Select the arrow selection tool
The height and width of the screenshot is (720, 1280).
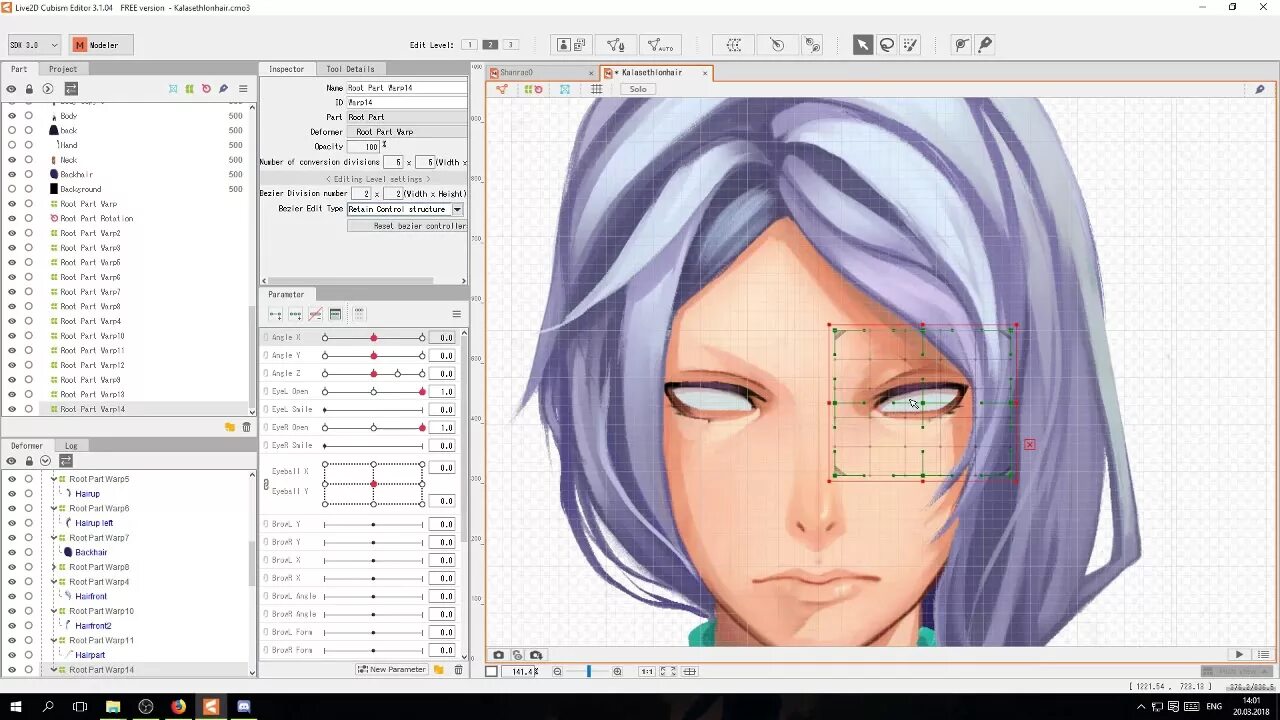862,45
